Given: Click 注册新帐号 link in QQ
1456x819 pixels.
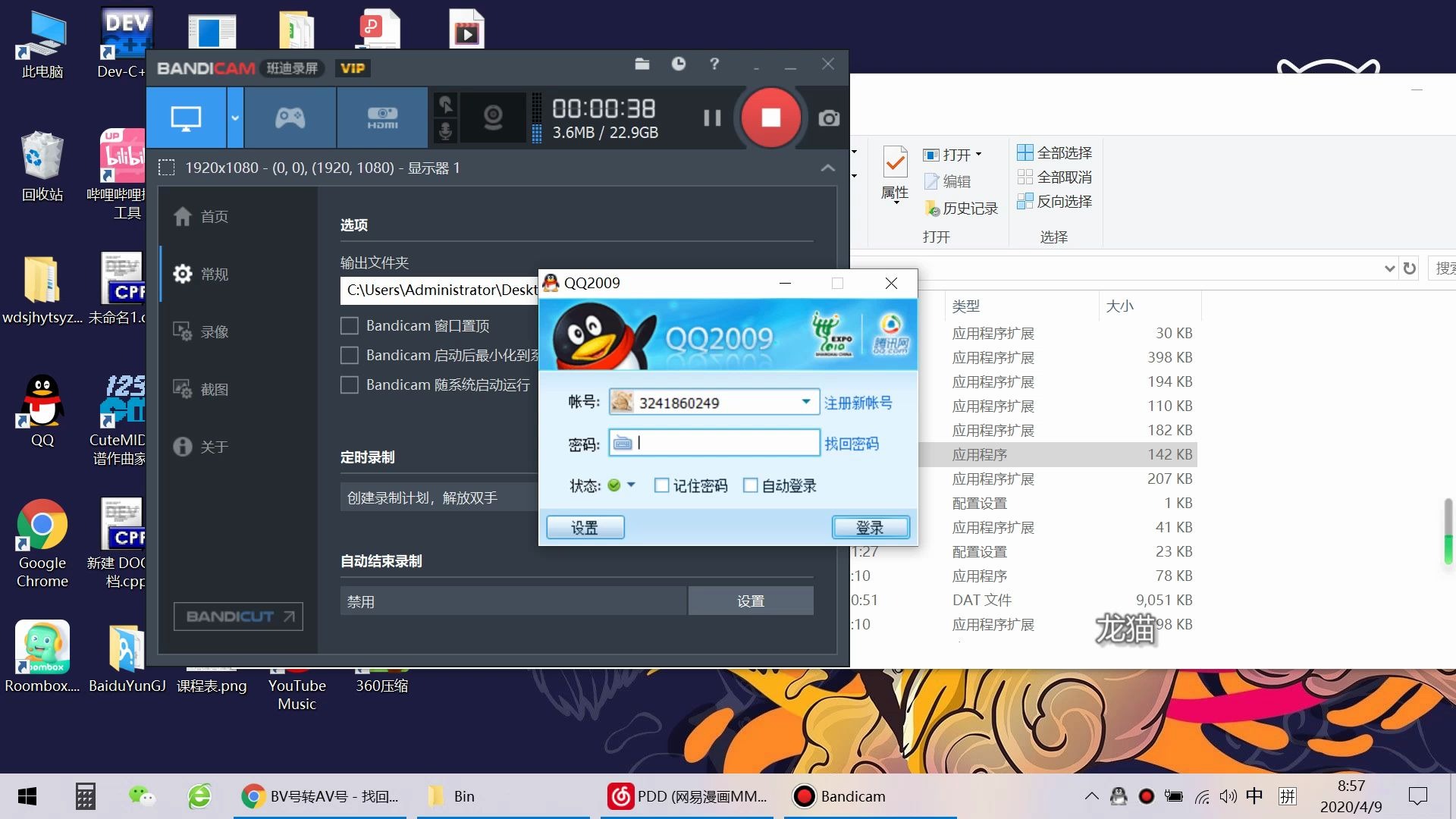Looking at the screenshot, I should [858, 403].
